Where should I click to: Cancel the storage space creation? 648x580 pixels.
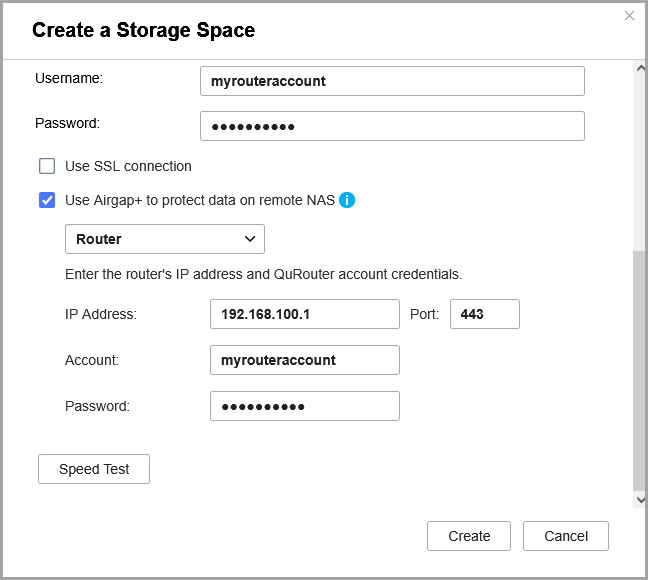coord(565,536)
